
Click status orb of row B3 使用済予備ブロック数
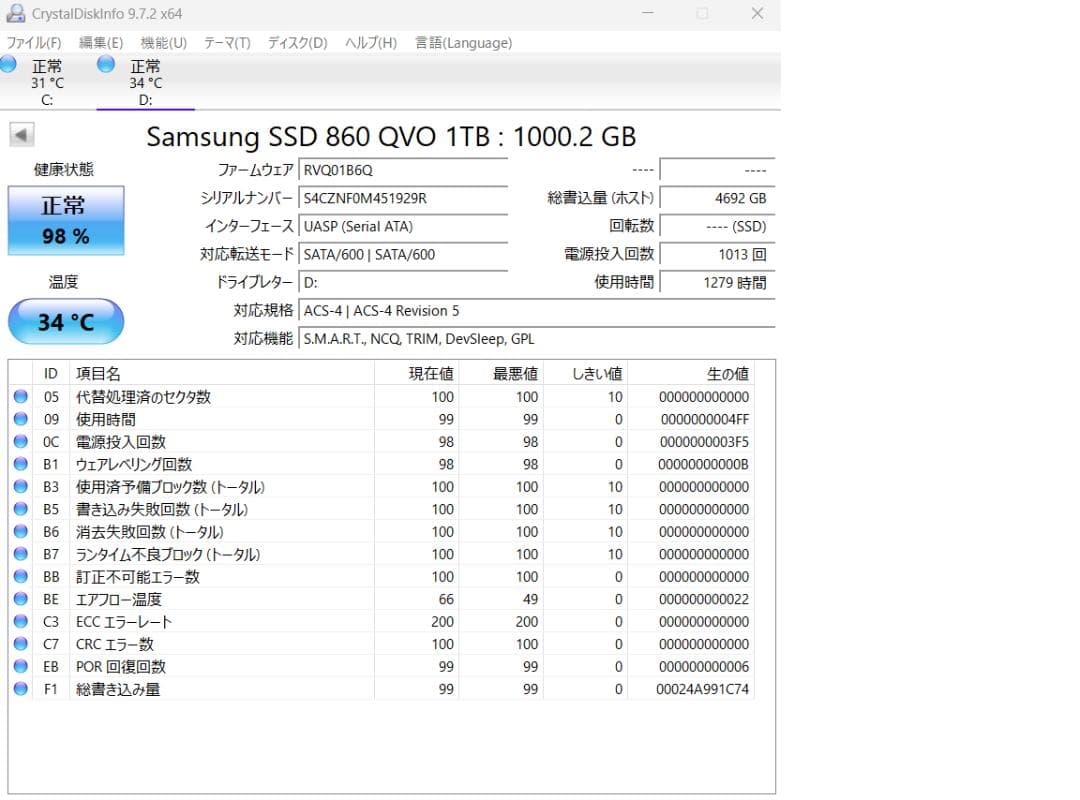click(x=21, y=486)
